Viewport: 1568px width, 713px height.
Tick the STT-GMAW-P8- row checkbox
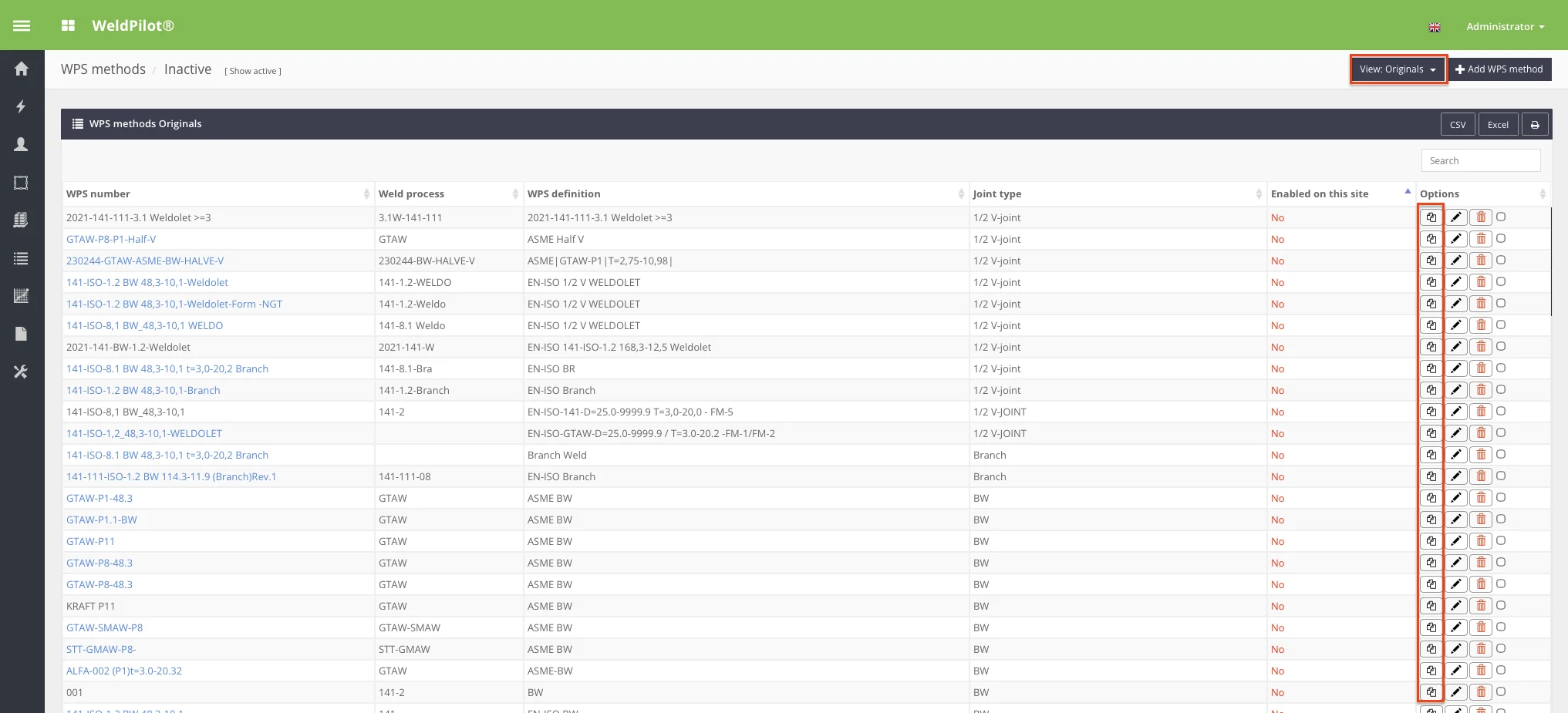[x=1501, y=648]
